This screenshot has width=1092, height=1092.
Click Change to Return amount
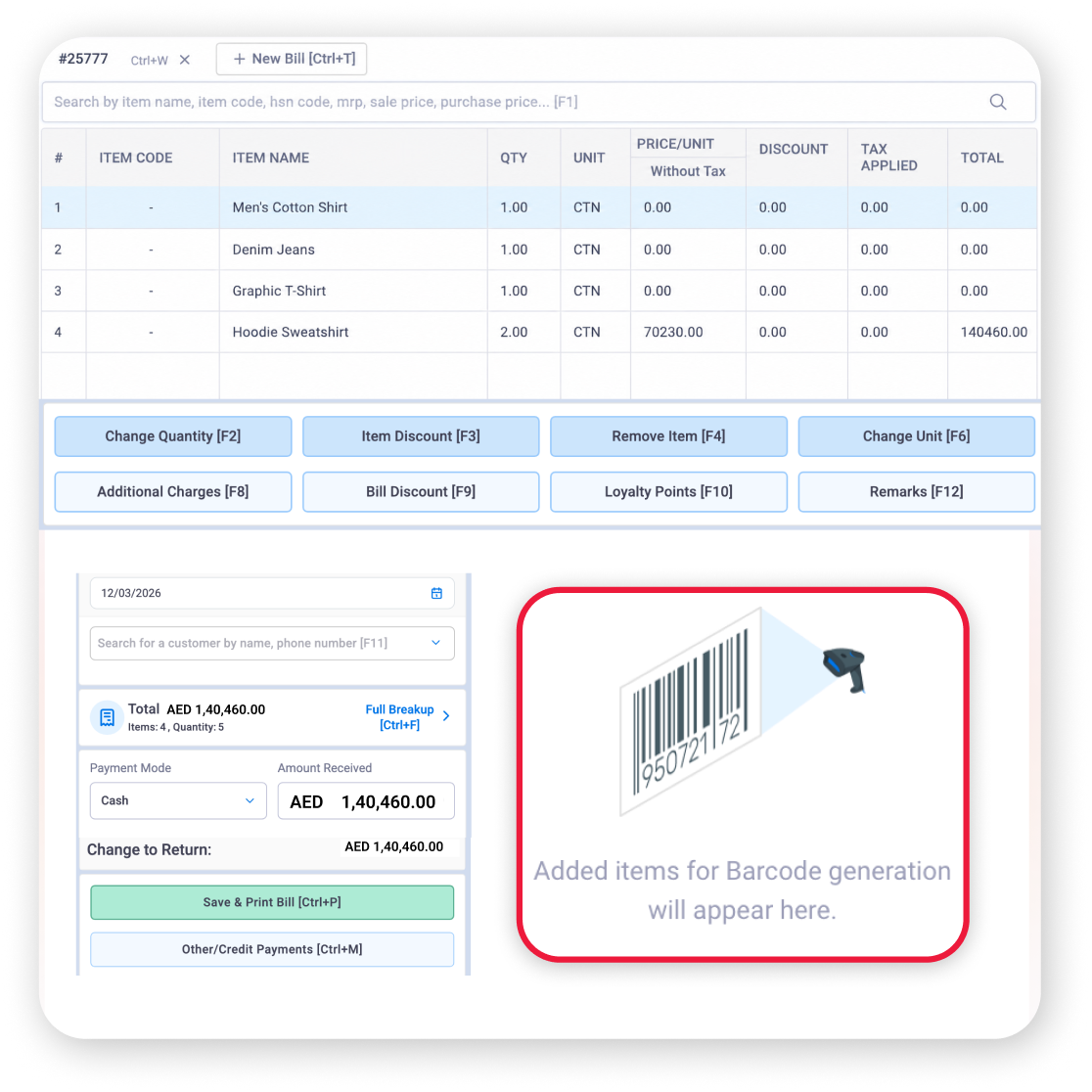point(394,846)
